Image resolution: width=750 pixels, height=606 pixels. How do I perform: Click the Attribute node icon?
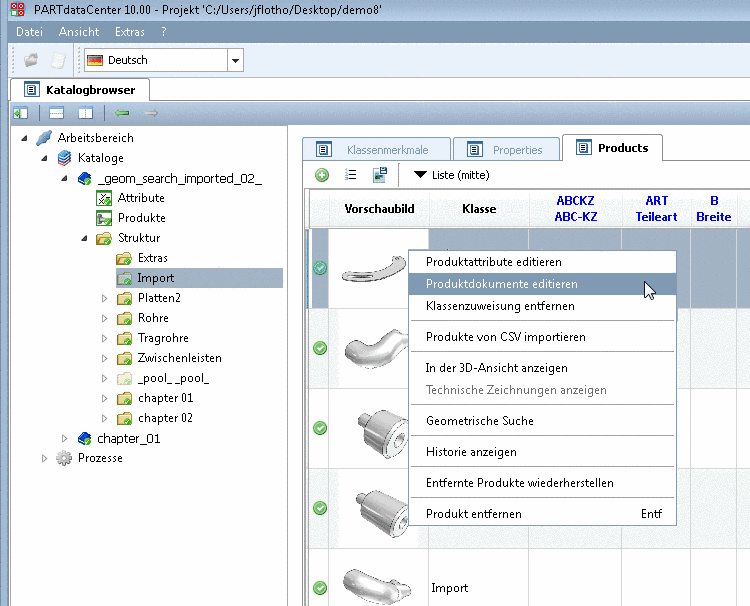coord(104,198)
